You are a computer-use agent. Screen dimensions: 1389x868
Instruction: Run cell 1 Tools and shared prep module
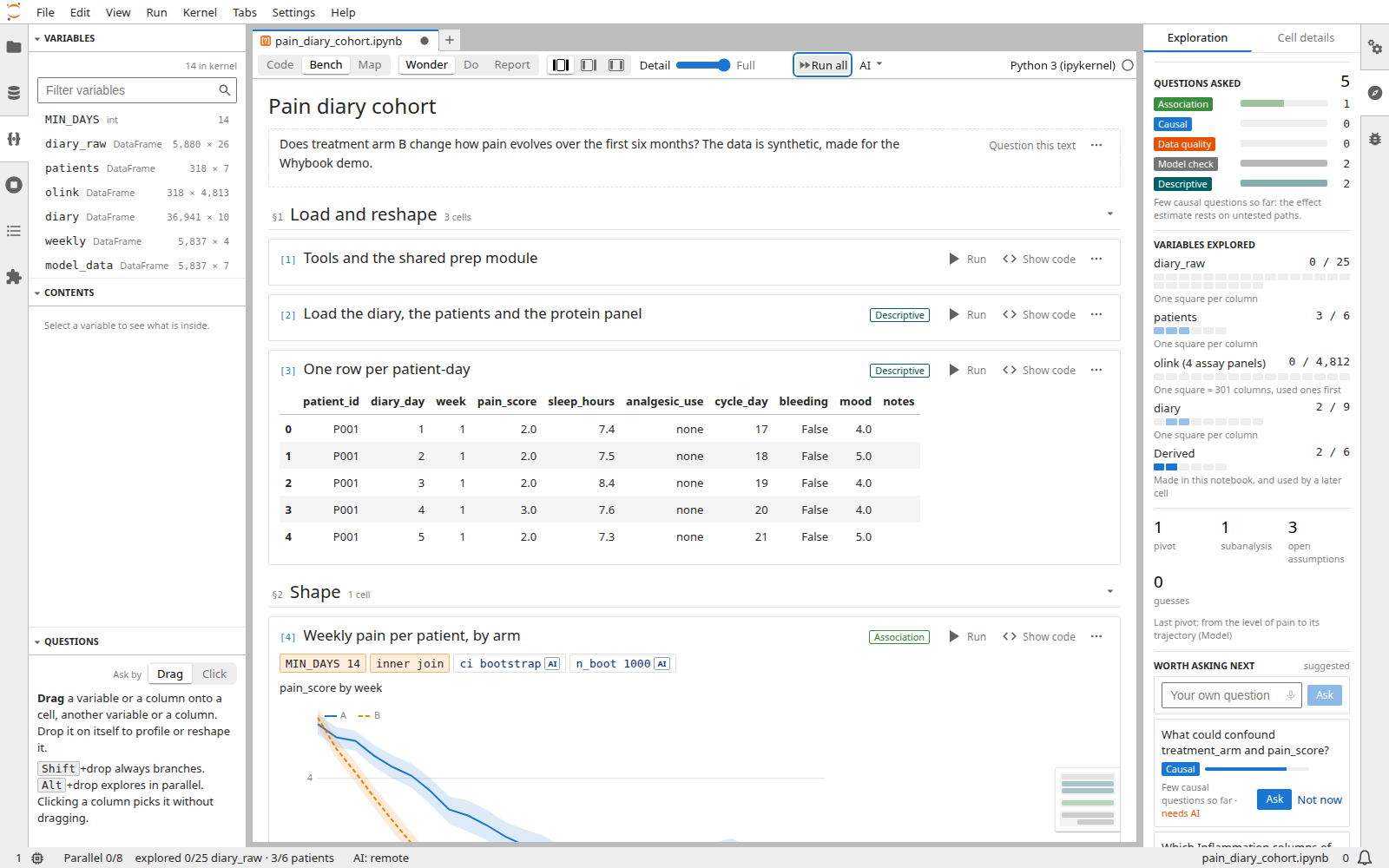tap(967, 259)
